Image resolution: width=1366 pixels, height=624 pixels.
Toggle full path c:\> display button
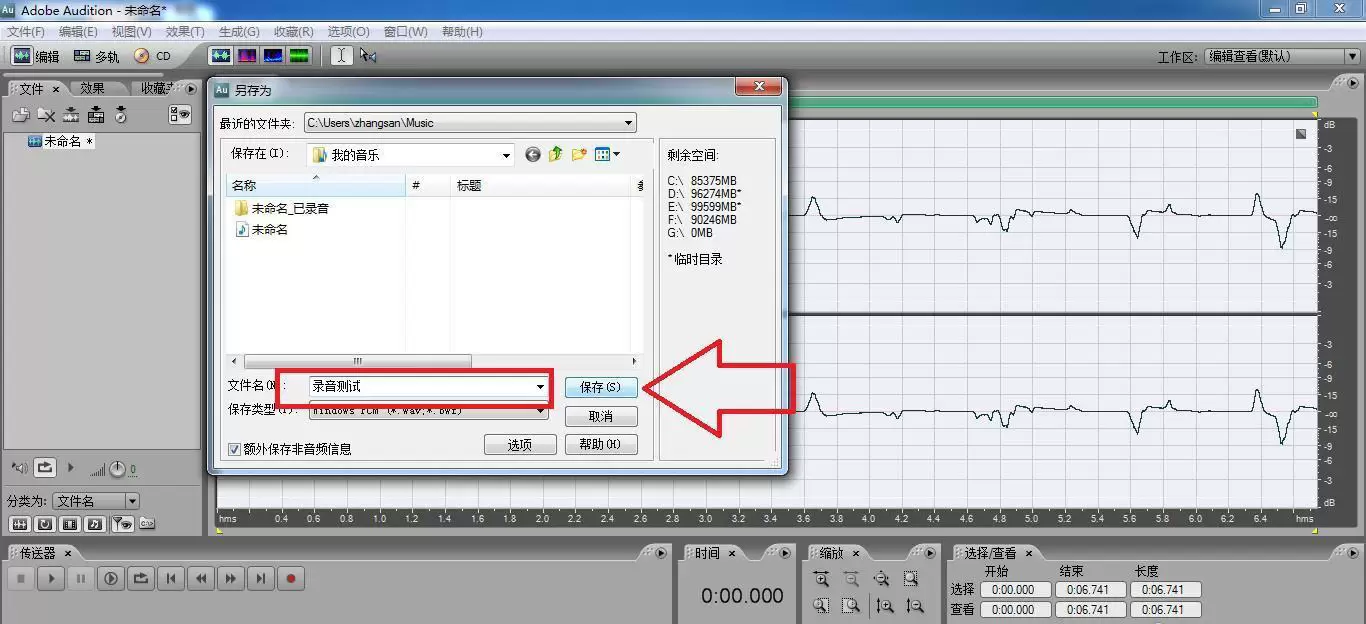[146, 523]
